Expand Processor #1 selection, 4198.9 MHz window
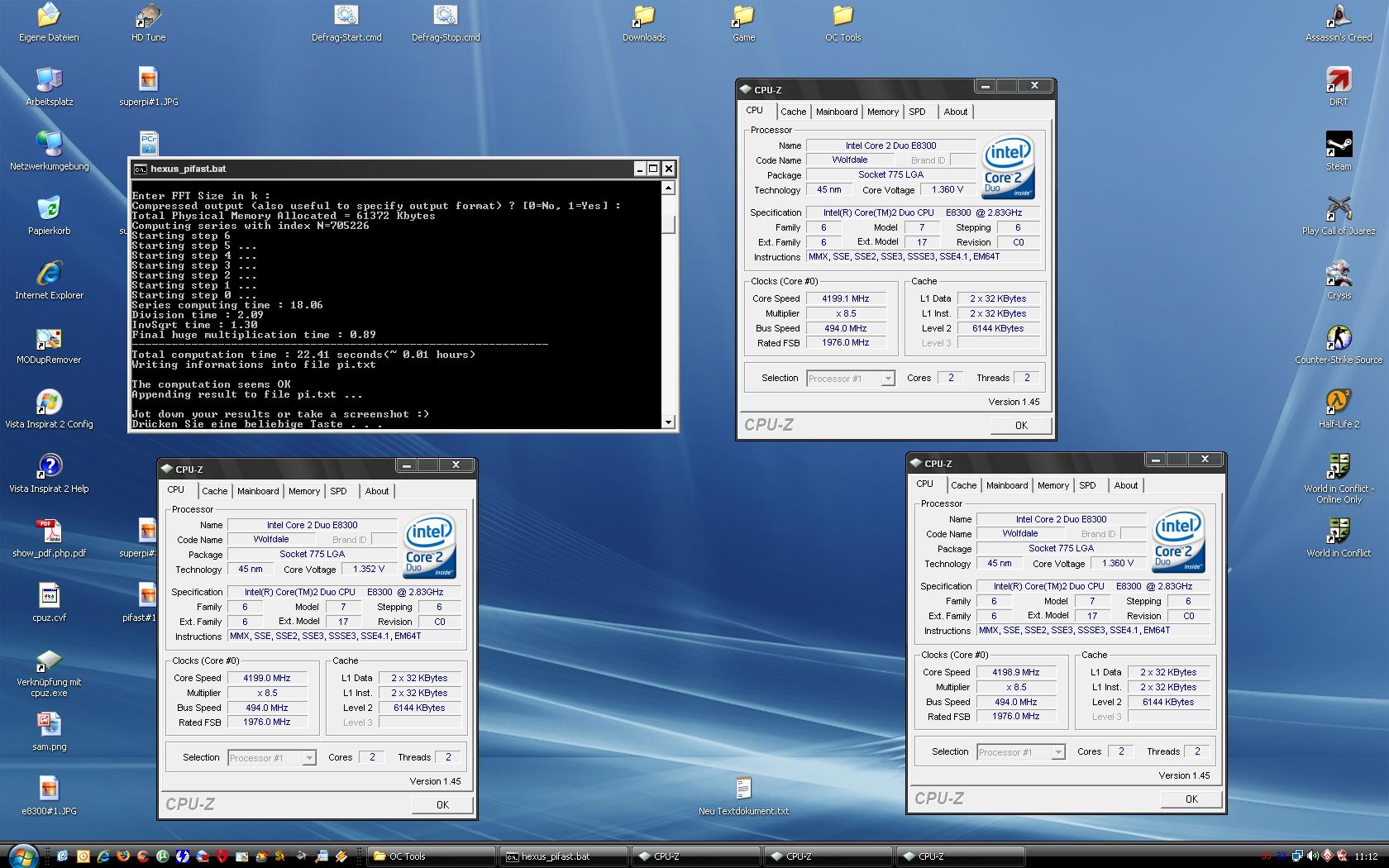Viewport: 1389px width, 868px height. coord(1058,752)
